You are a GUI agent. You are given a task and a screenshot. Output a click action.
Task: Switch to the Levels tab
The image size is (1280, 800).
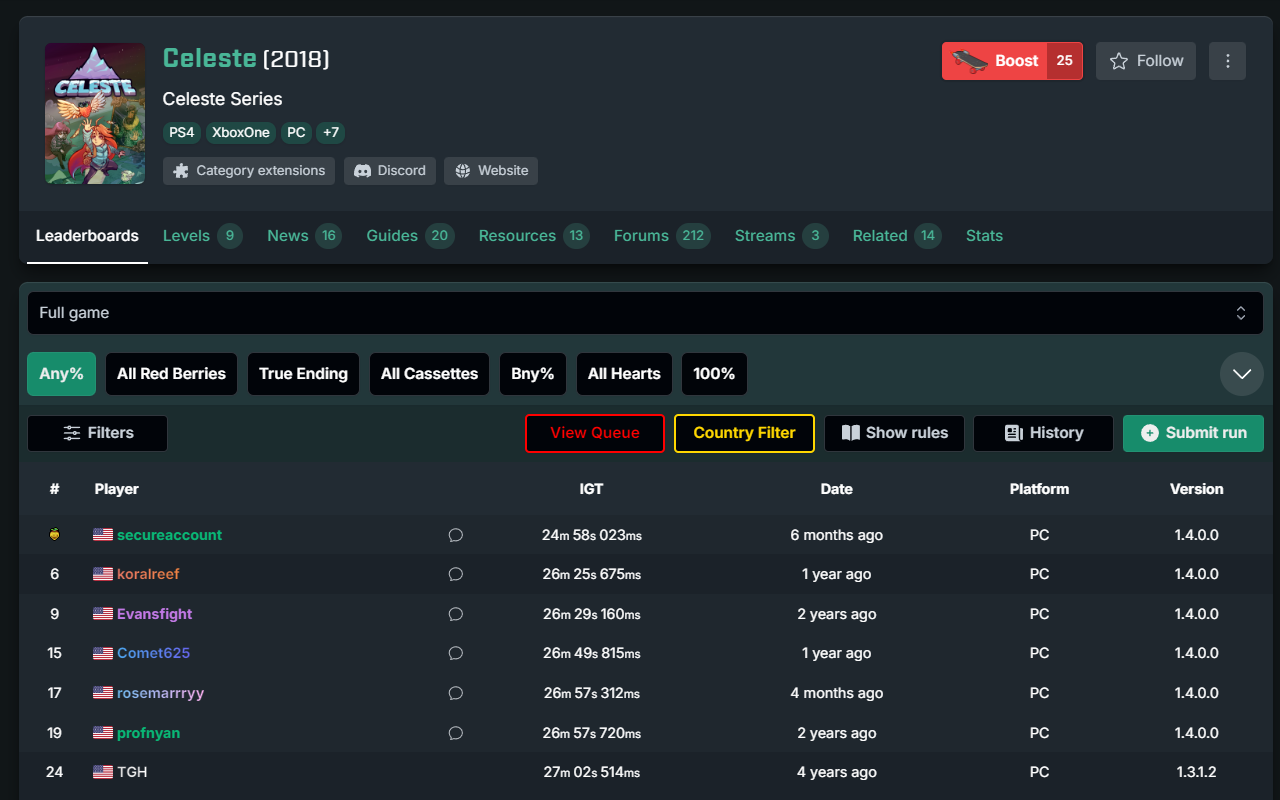(201, 236)
